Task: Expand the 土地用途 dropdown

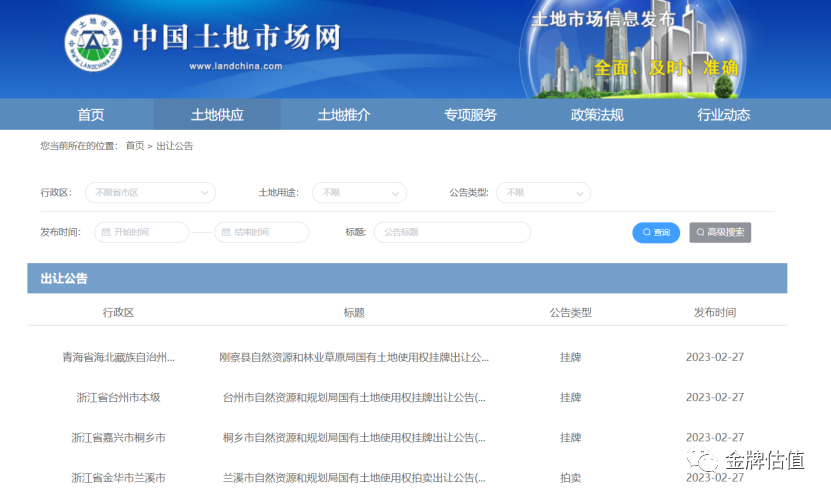Action: pyautogui.click(x=359, y=193)
